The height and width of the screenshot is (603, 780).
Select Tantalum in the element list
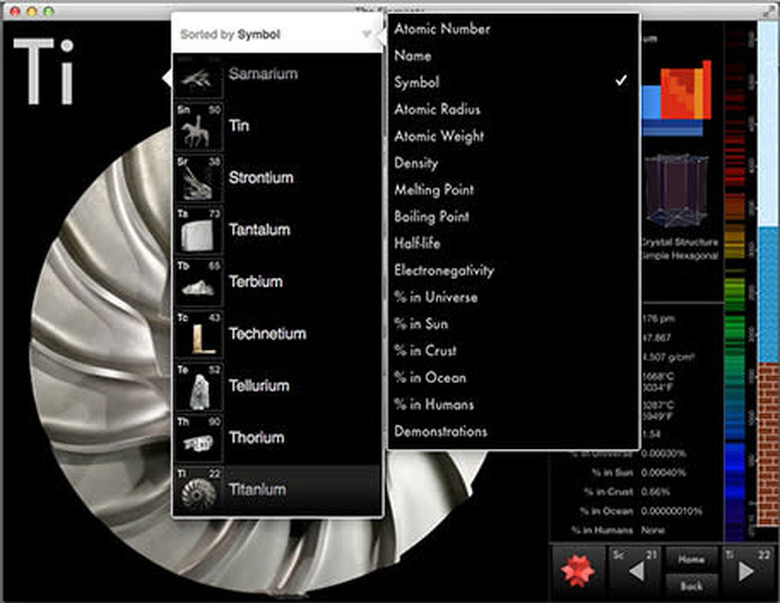[277, 230]
